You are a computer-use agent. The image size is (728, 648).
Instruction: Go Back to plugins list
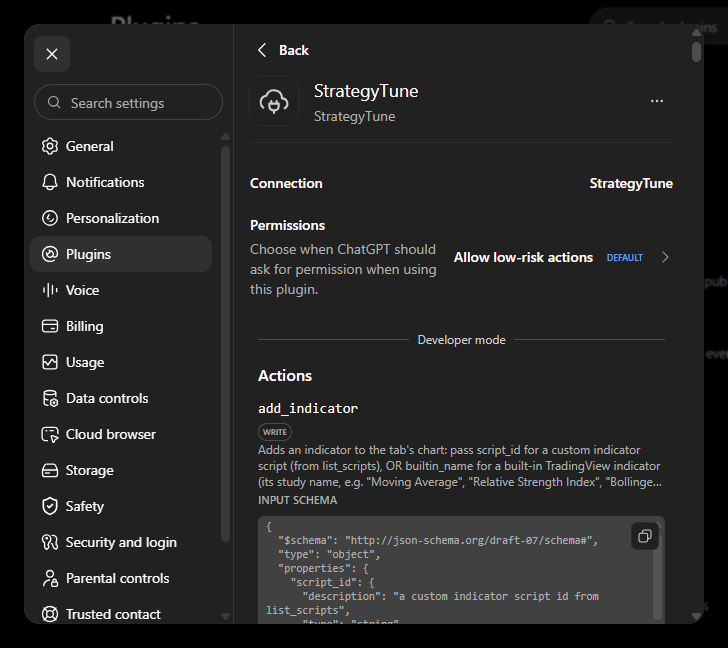[x=283, y=50]
